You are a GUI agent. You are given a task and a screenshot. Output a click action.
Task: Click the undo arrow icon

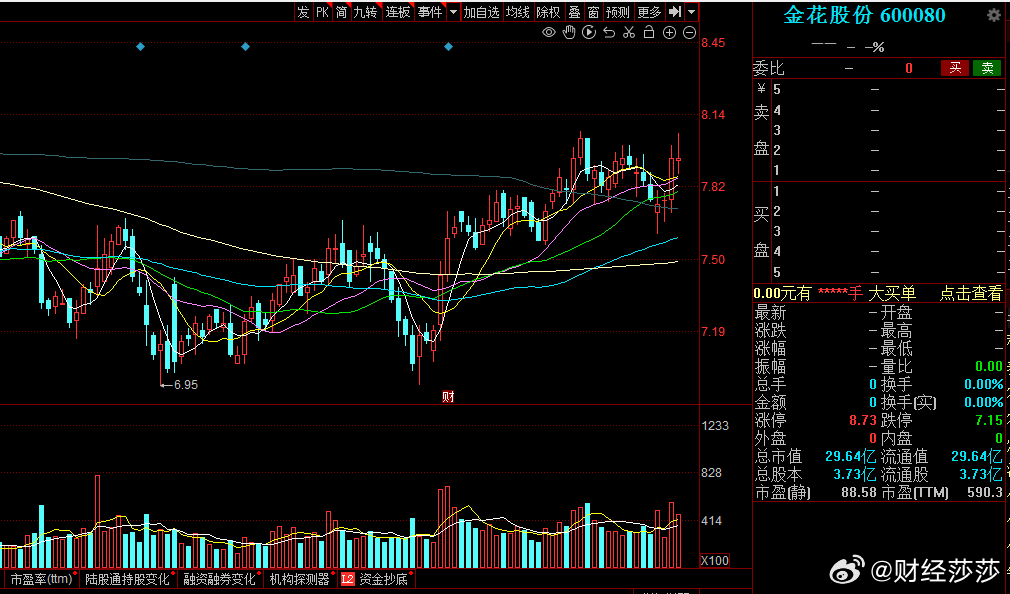609,32
